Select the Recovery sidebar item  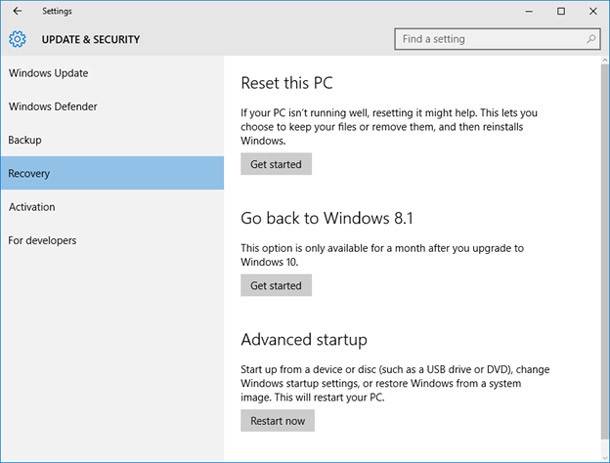(29, 173)
